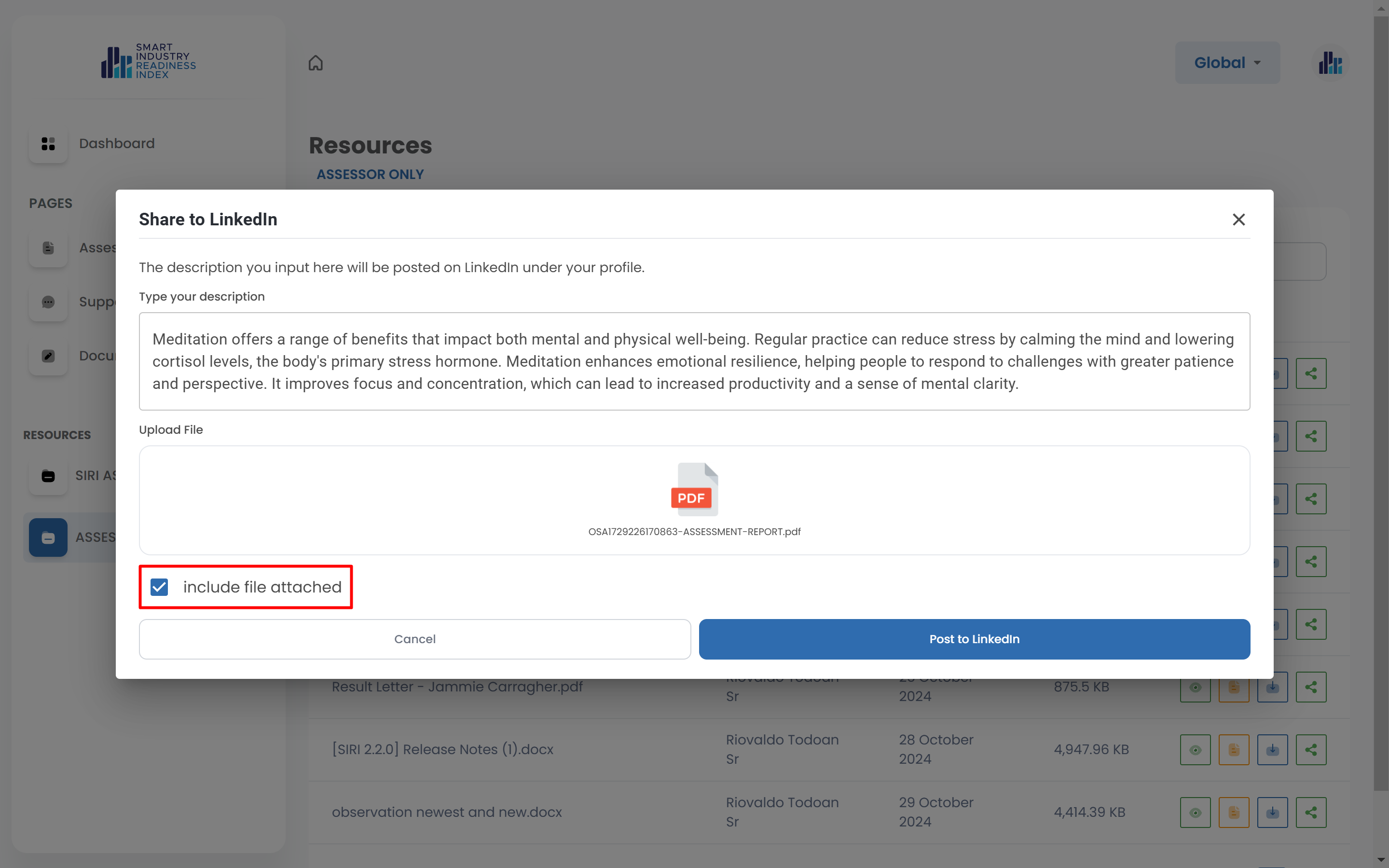The image size is (1389, 868).
Task: Share the SIRI 2.2.0 Release Notes file
Action: pos(1311,750)
